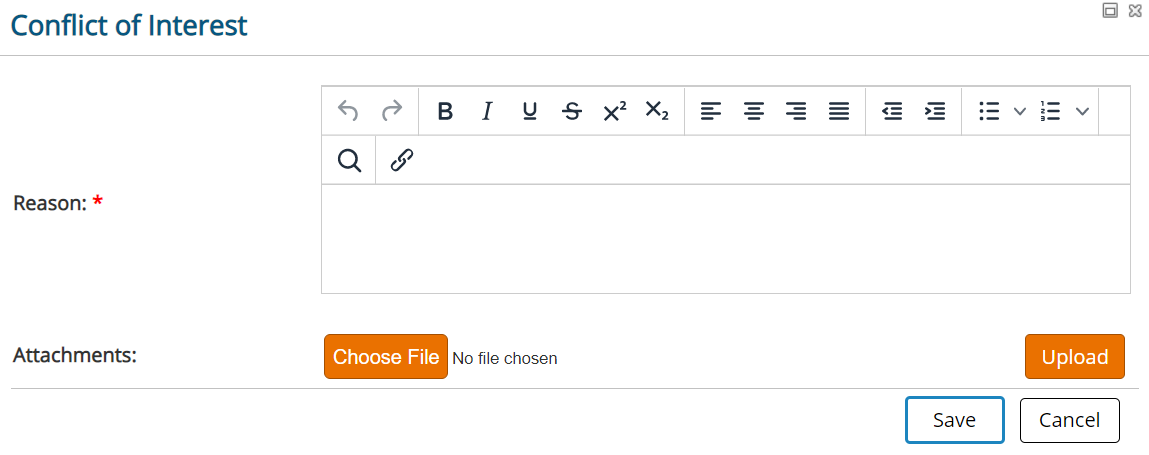Center align the text
Screen dimensions: 1149x455
[x=753, y=111]
